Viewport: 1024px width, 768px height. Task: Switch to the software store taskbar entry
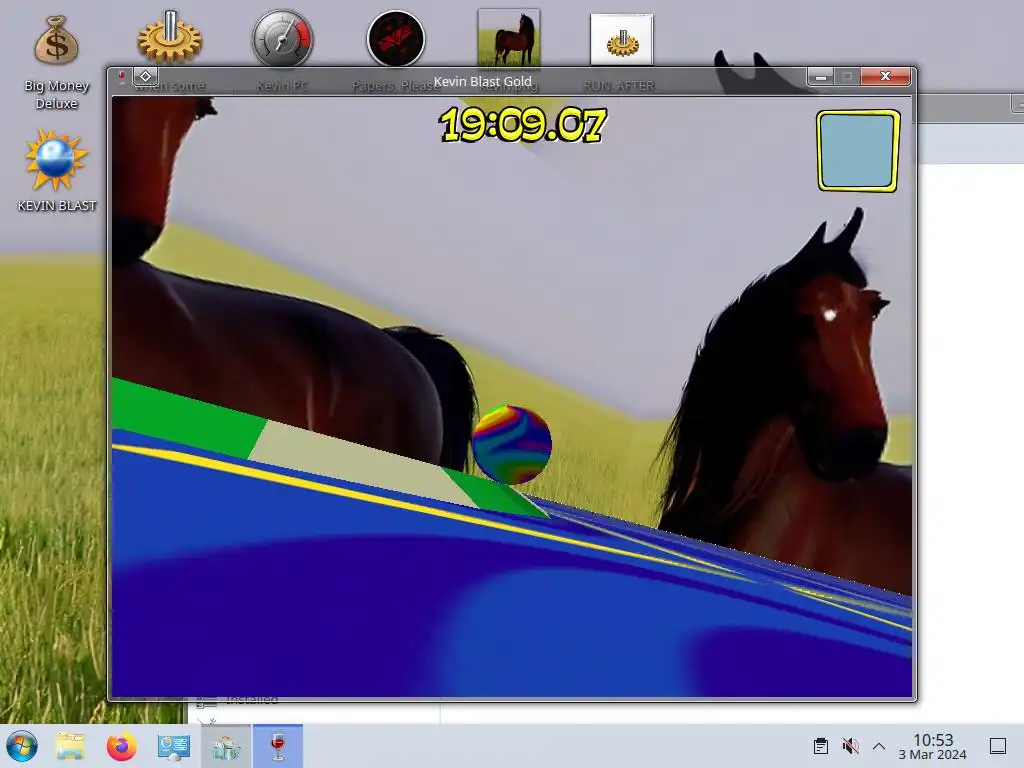pyautogui.click(x=226, y=746)
